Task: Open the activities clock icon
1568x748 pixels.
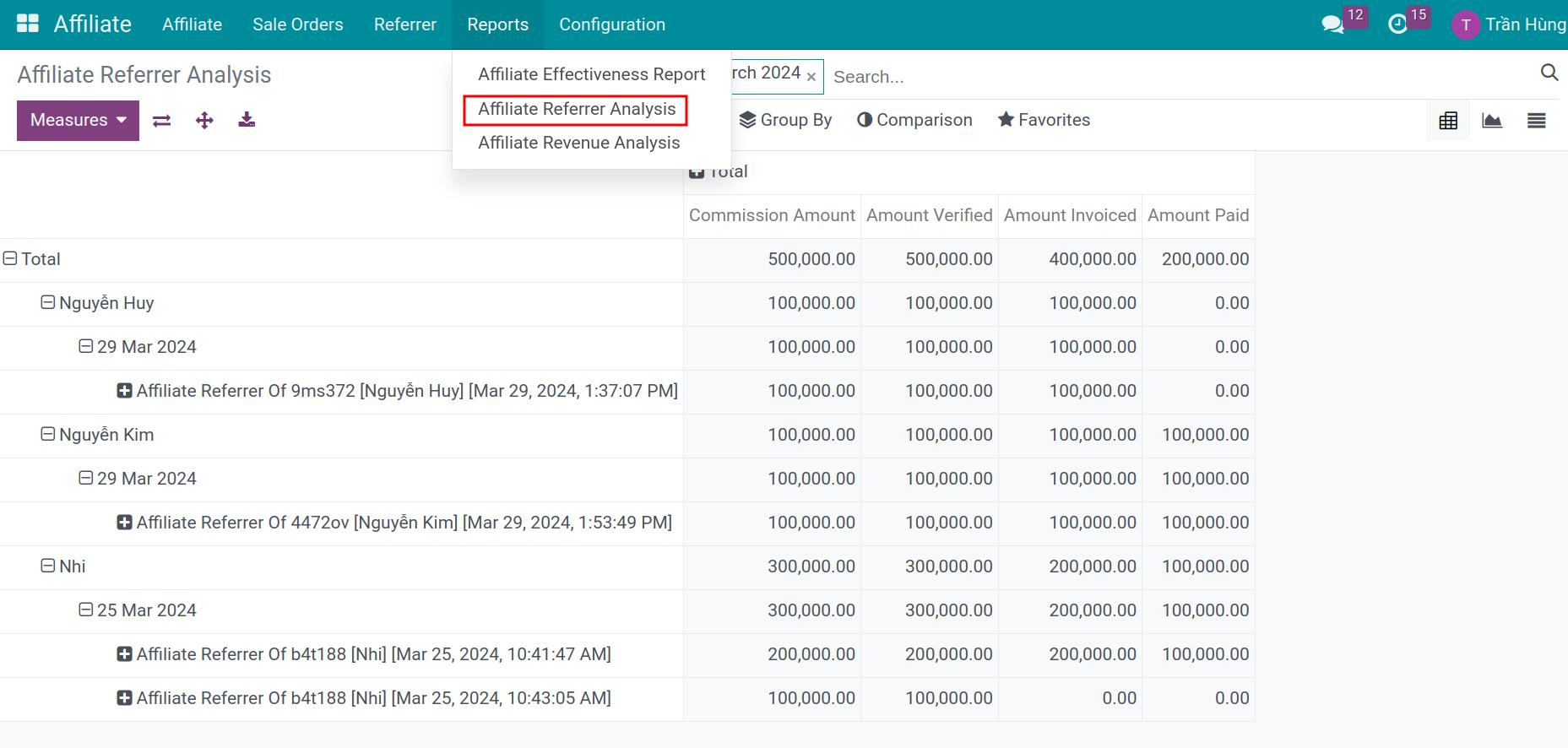Action: 1398,24
